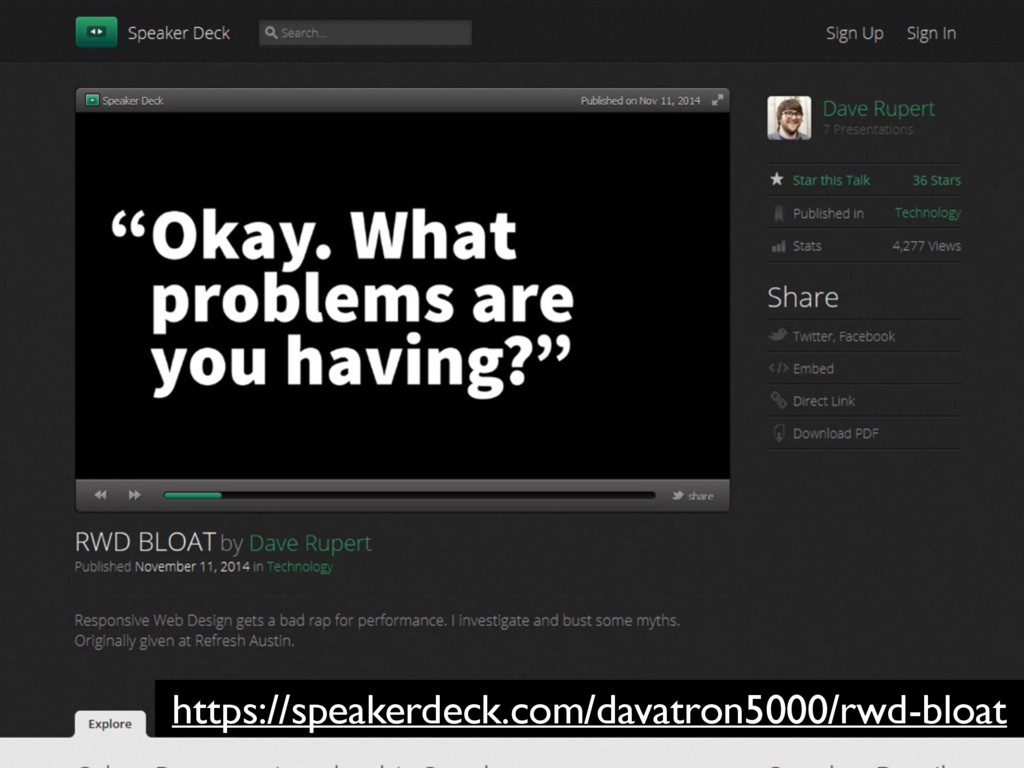Open the Speaker Deck home text link
Image resolution: width=1024 pixels, height=768 pixels.
[x=179, y=33]
